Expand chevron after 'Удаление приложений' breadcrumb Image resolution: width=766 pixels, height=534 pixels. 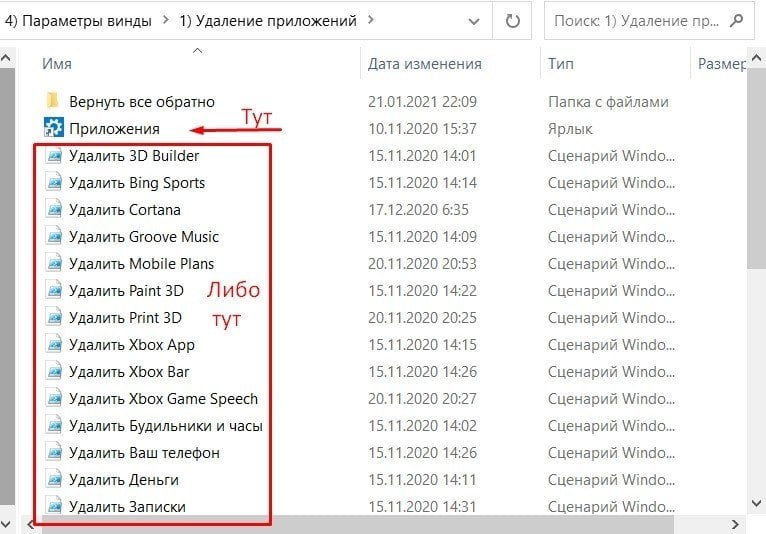click(371, 20)
